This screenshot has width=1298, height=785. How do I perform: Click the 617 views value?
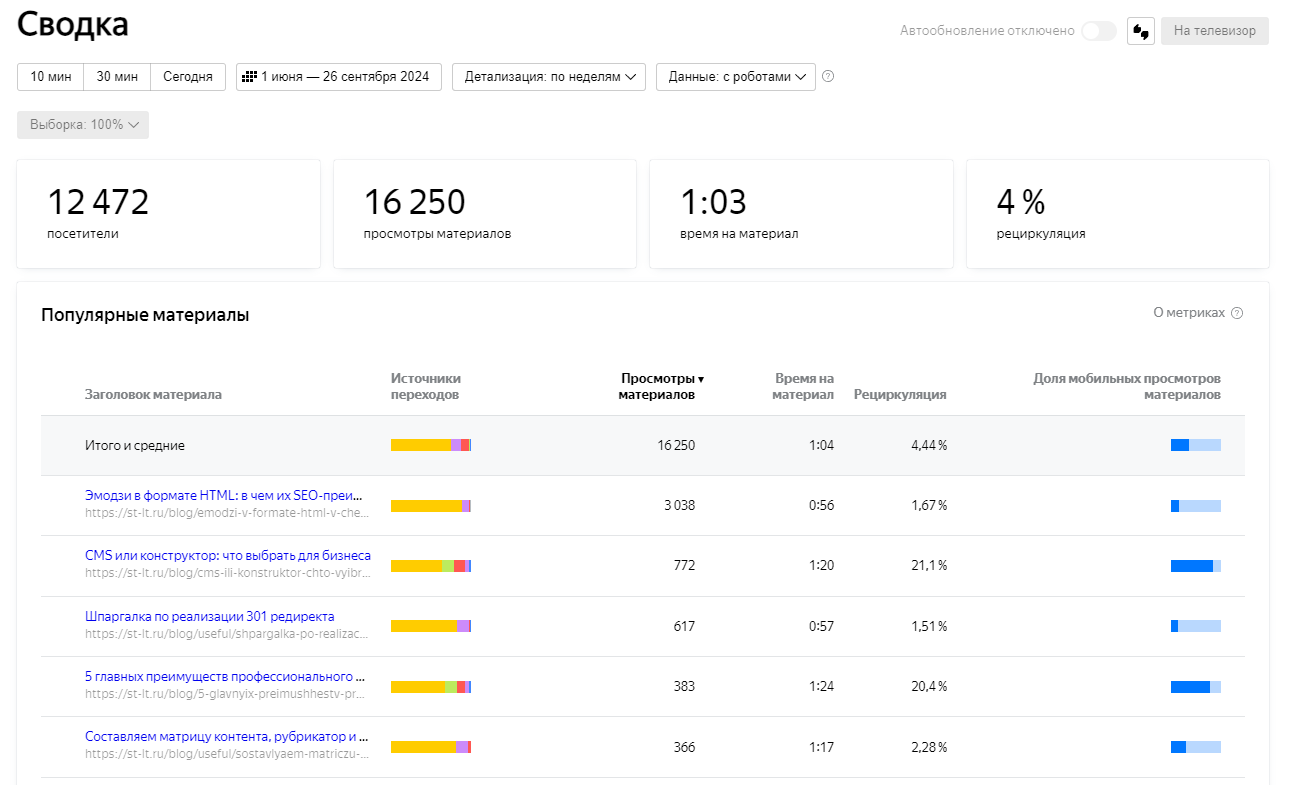[684, 626]
